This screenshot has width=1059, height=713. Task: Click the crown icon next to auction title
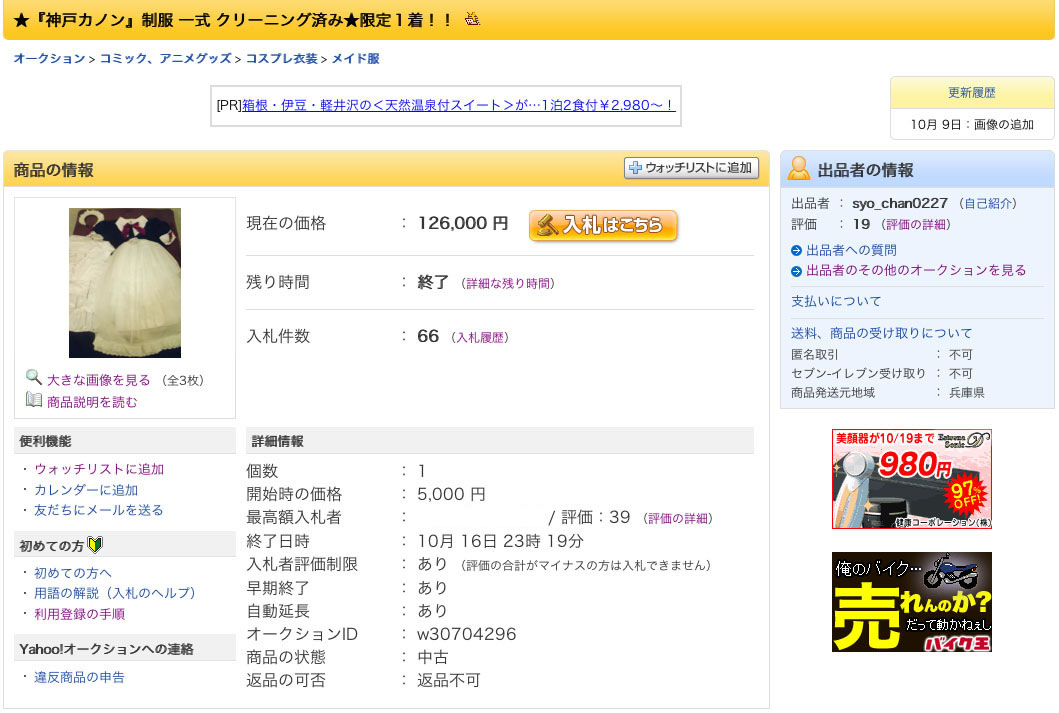pyautogui.click(x=472, y=19)
